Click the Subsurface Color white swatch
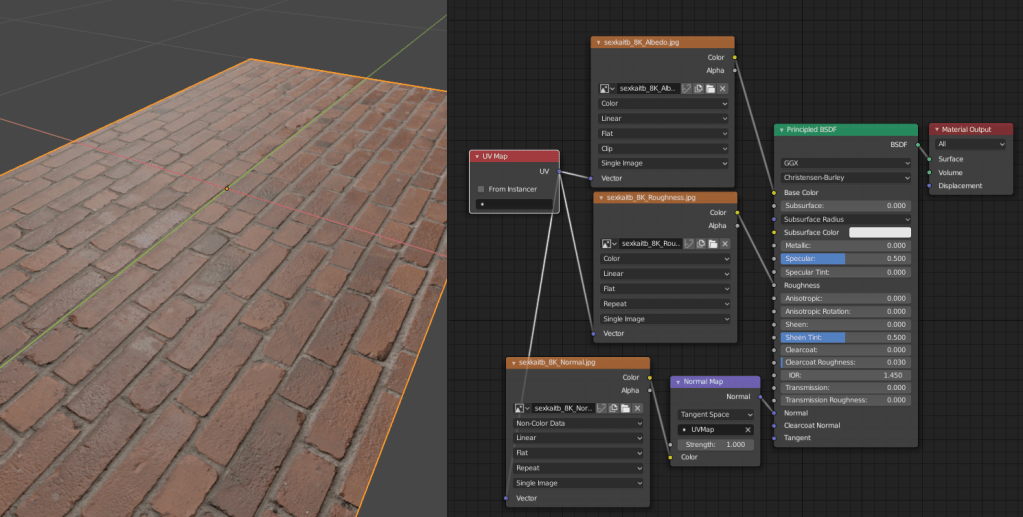The width and height of the screenshot is (1023, 517). pos(879,232)
